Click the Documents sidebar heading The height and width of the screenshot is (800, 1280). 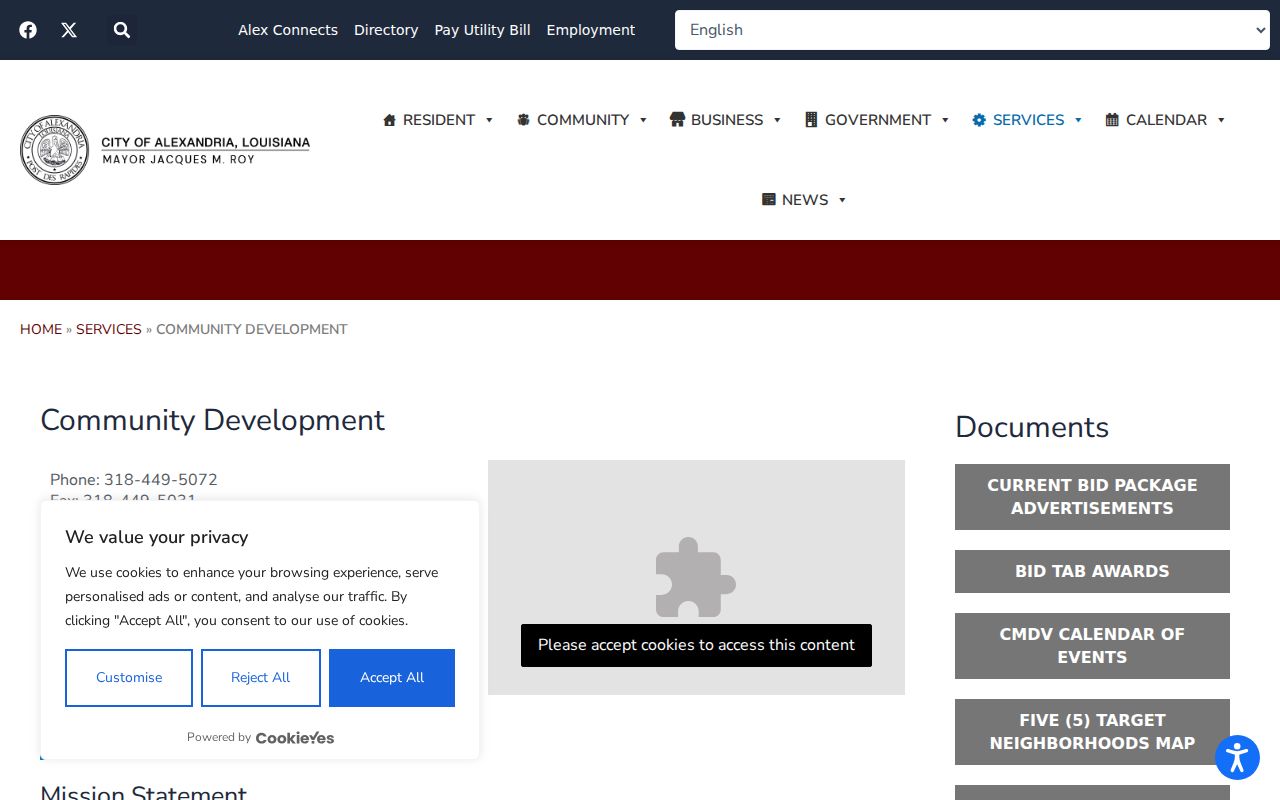click(x=1032, y=427)
